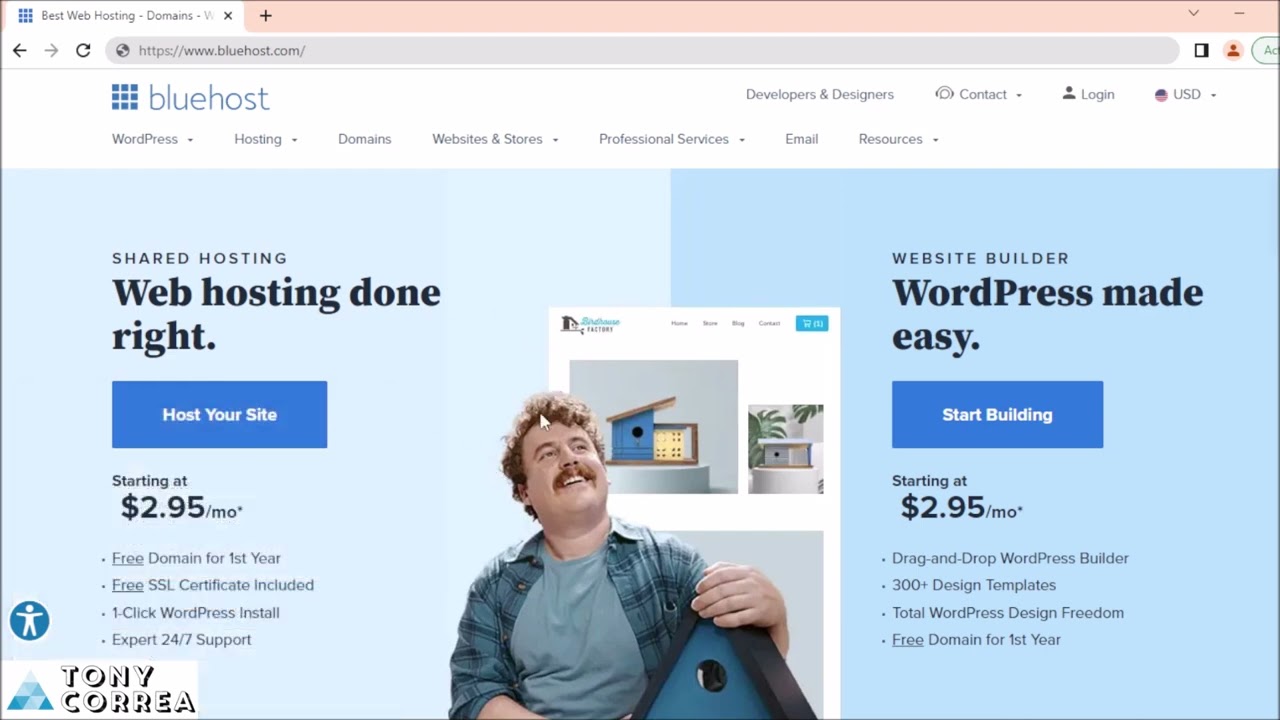Click '1-Click WordPress Install' text
Screen dimensions: 1280x720
195,612
